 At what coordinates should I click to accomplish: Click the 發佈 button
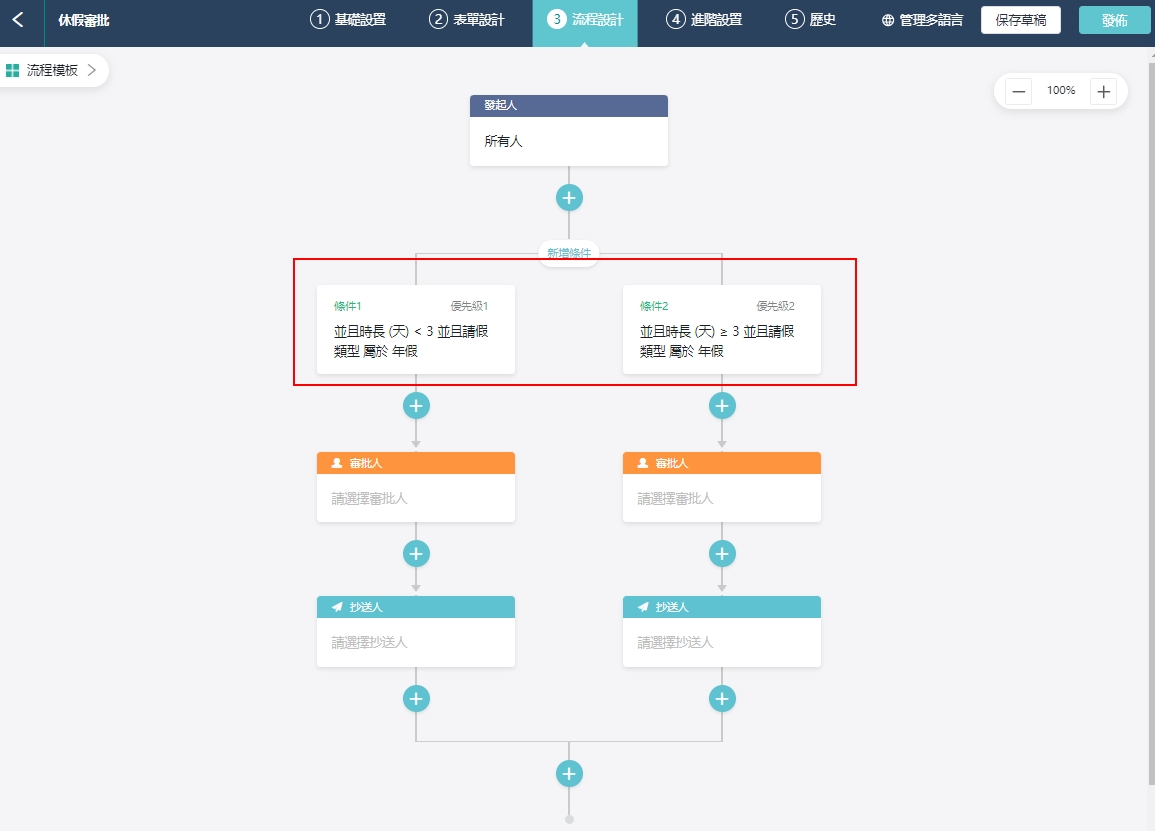[x=1114, y=20]
